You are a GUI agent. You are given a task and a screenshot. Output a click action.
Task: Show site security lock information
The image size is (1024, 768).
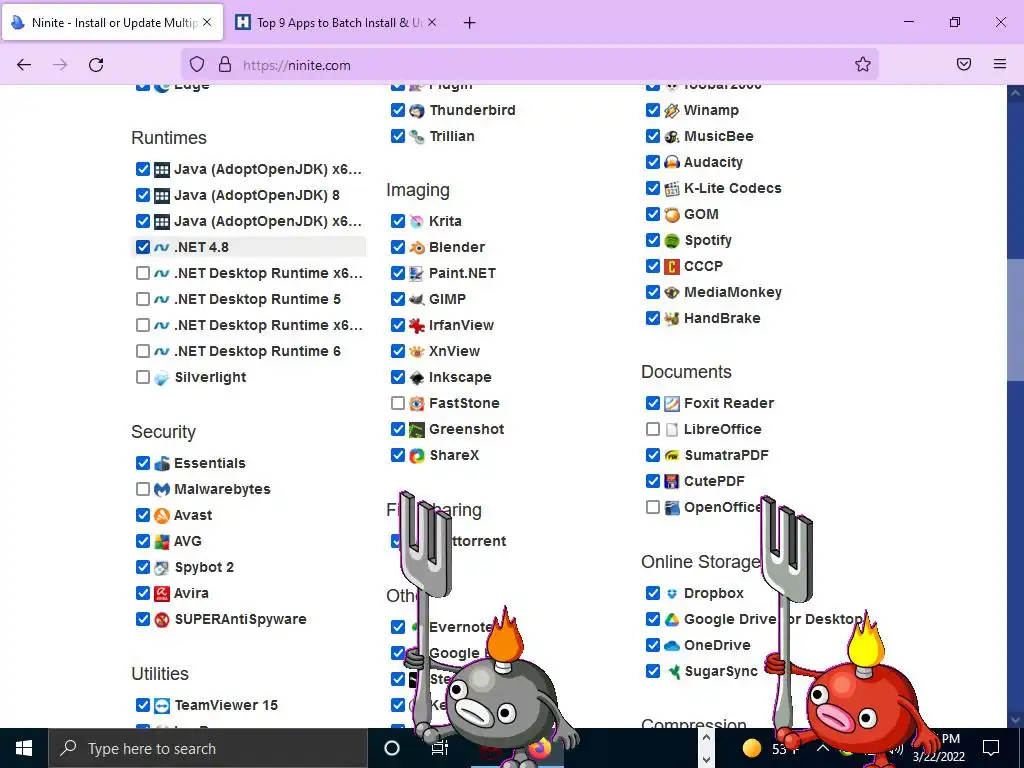tap(225, 64)
